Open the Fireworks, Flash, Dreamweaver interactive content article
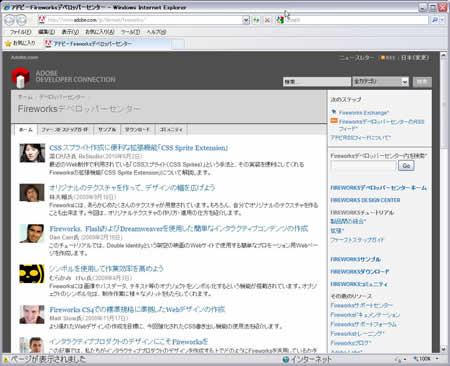This screenshot has width=450, height=366. point(179,229)
